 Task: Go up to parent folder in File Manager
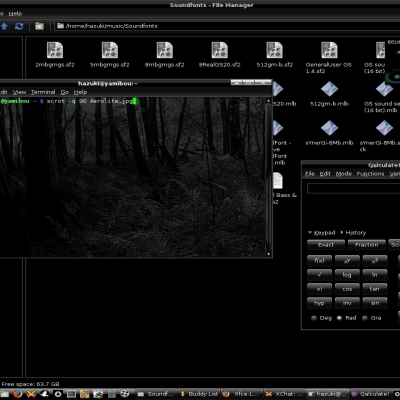click(4, 26)
